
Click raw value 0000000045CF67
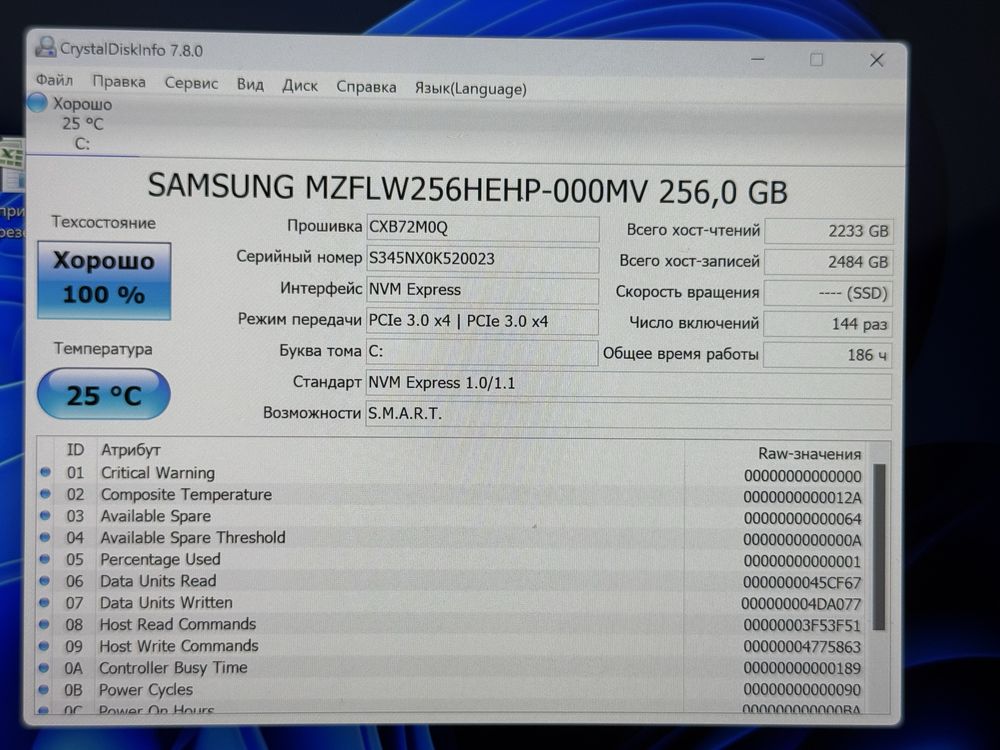click(x=802, y=583)
